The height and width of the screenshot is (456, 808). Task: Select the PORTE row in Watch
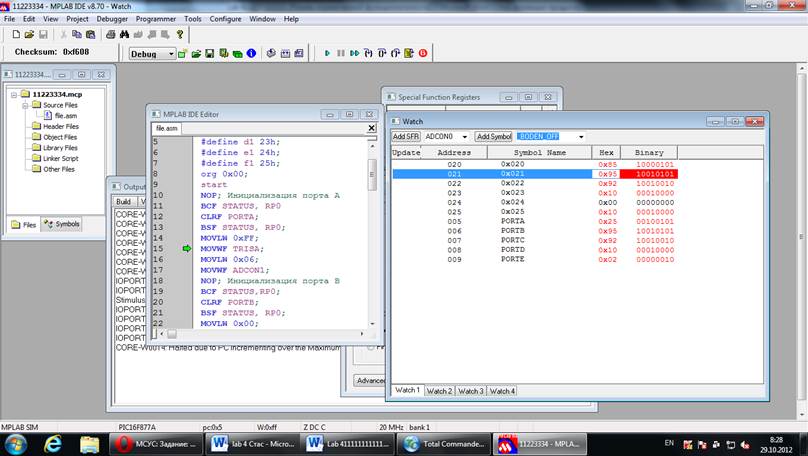click(x=535, y=259)
